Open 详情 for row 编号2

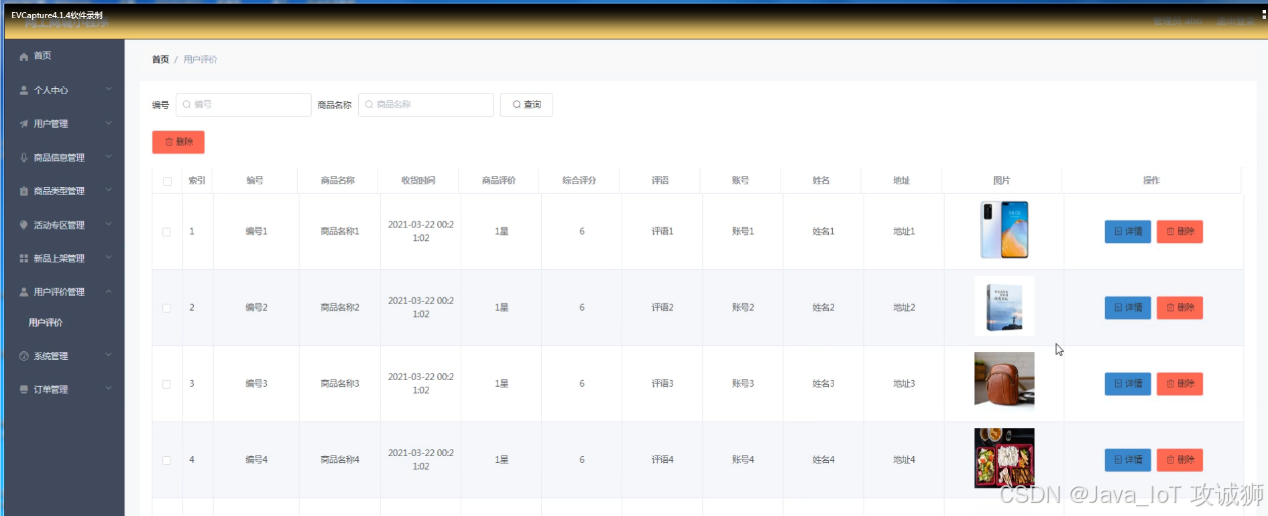(x=1127, y=308)
